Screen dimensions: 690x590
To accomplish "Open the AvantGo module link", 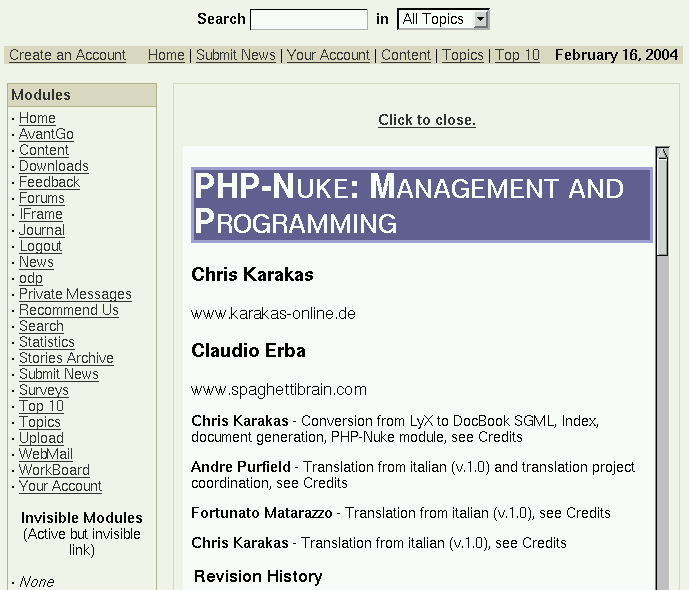I will pyautogui.click(x=46, y=134).
